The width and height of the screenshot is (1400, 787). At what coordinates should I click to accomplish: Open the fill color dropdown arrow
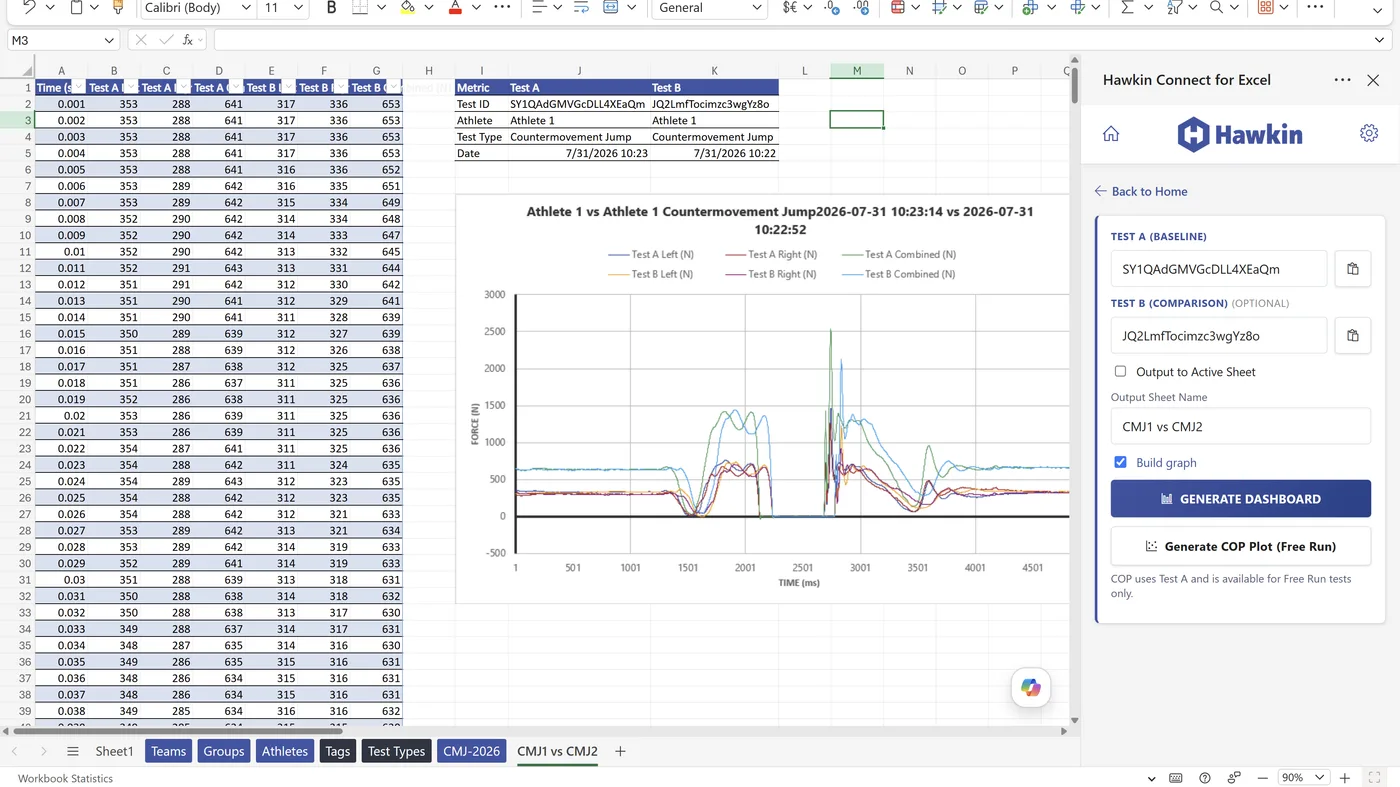point(428,7)
